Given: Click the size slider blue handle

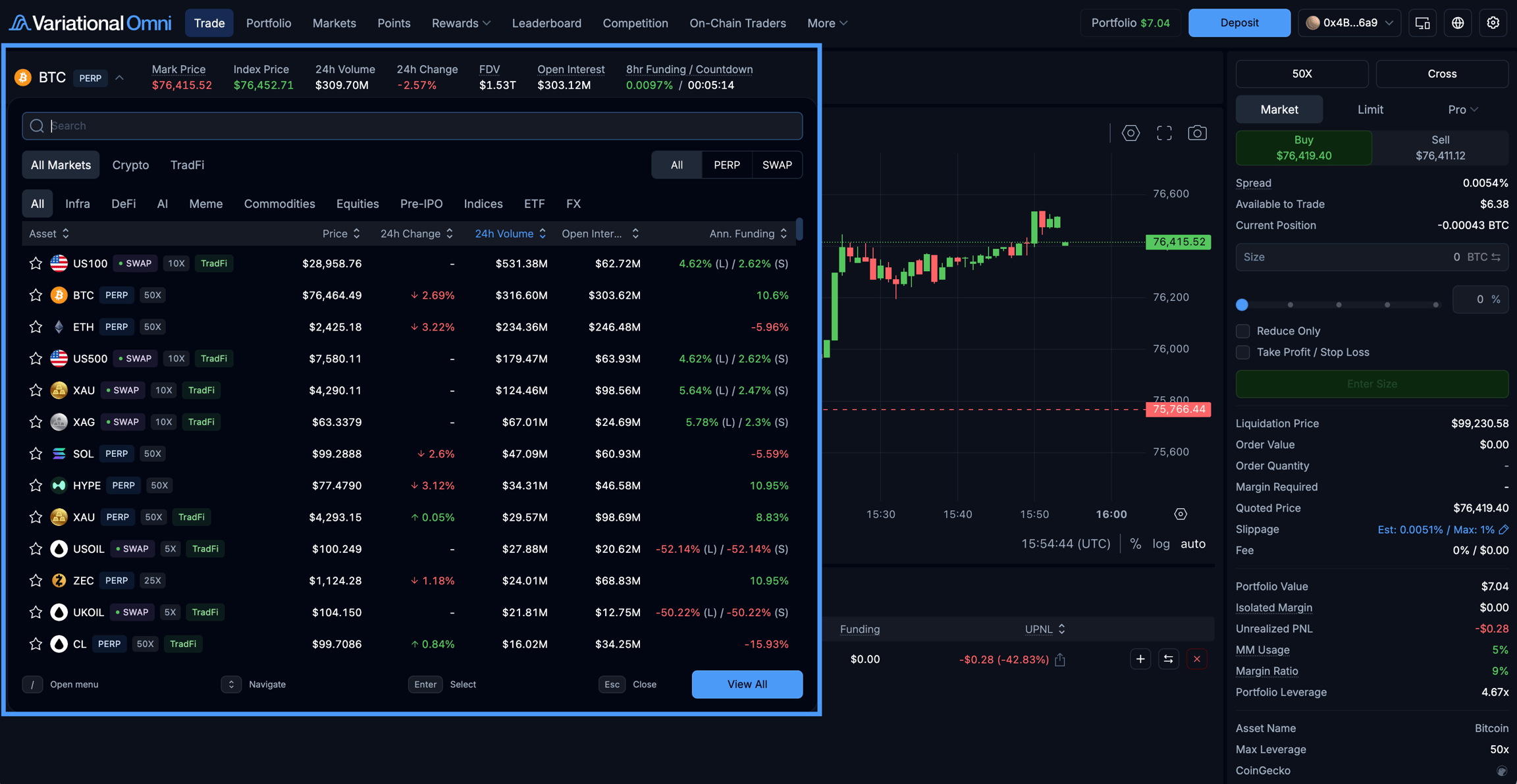Looking at the screenshot, I should [1242, 305].
